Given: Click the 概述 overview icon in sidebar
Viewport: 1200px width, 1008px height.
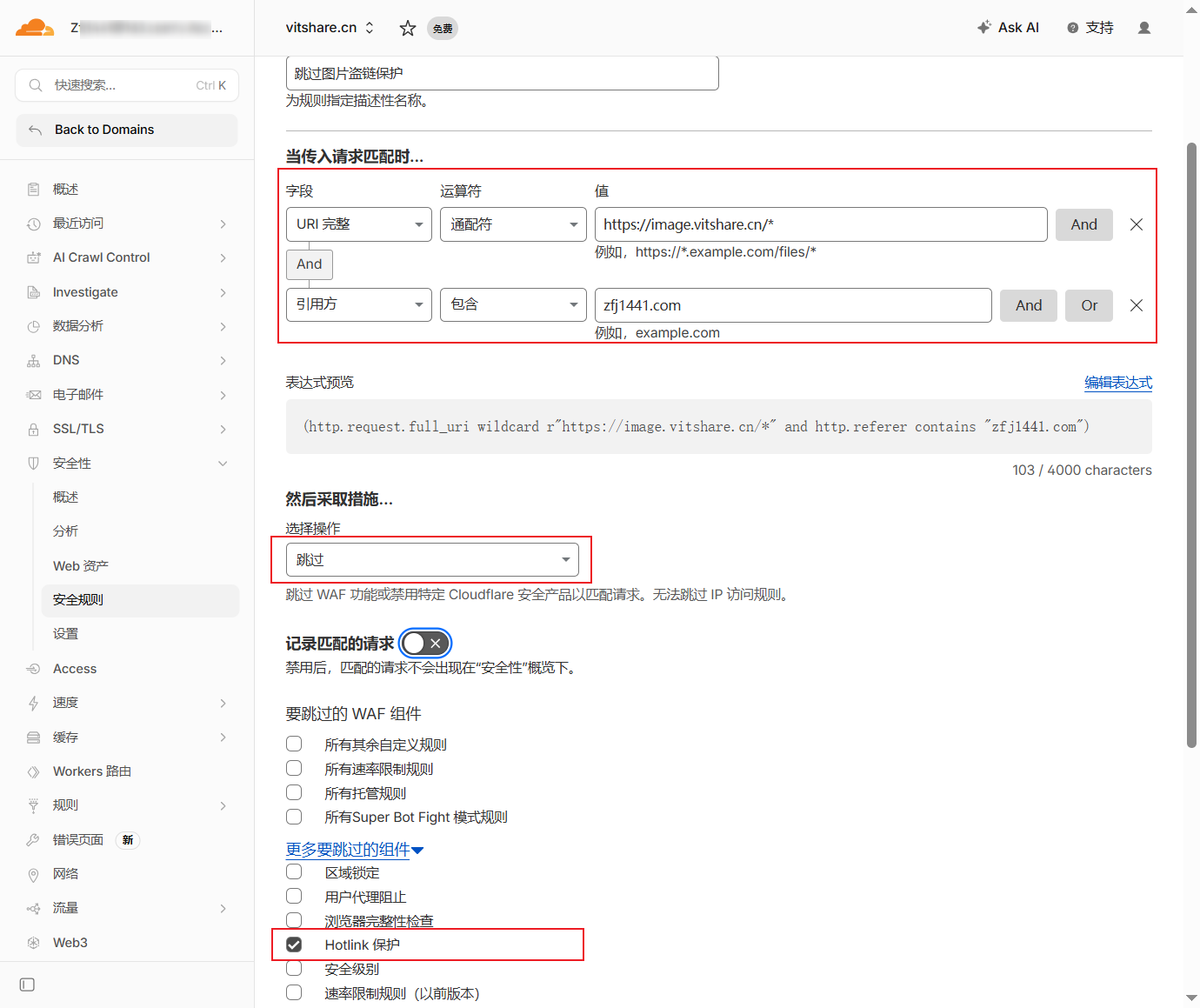Looking at the screenshot, I should 34,190.
